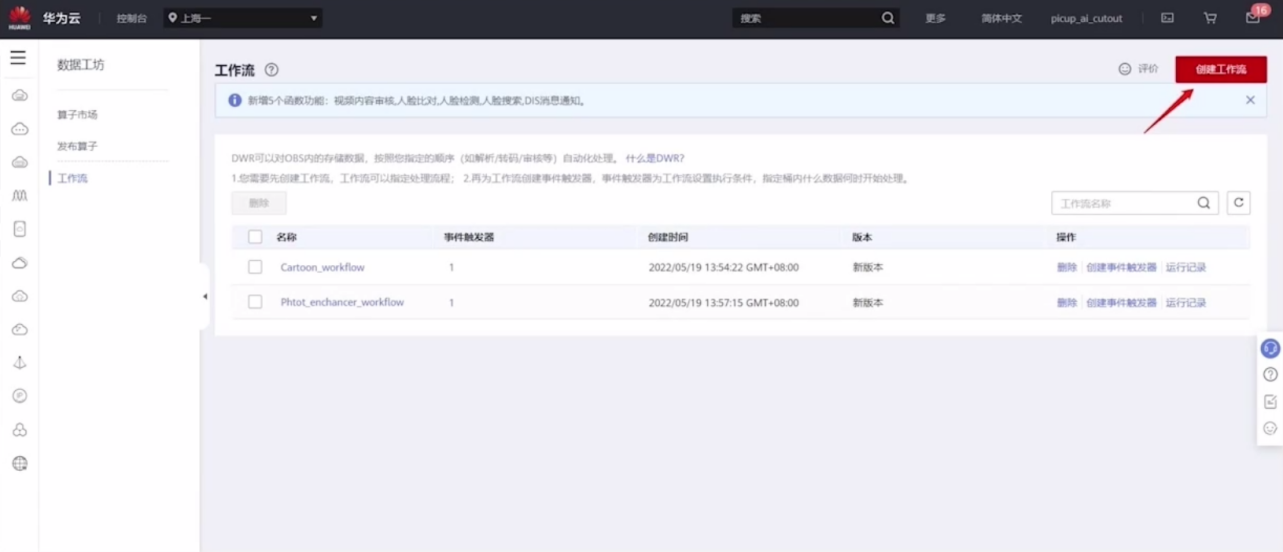Open the 什么是DWR? link
The height and width of the screenshot is (552, 1283).
(655, 158)
